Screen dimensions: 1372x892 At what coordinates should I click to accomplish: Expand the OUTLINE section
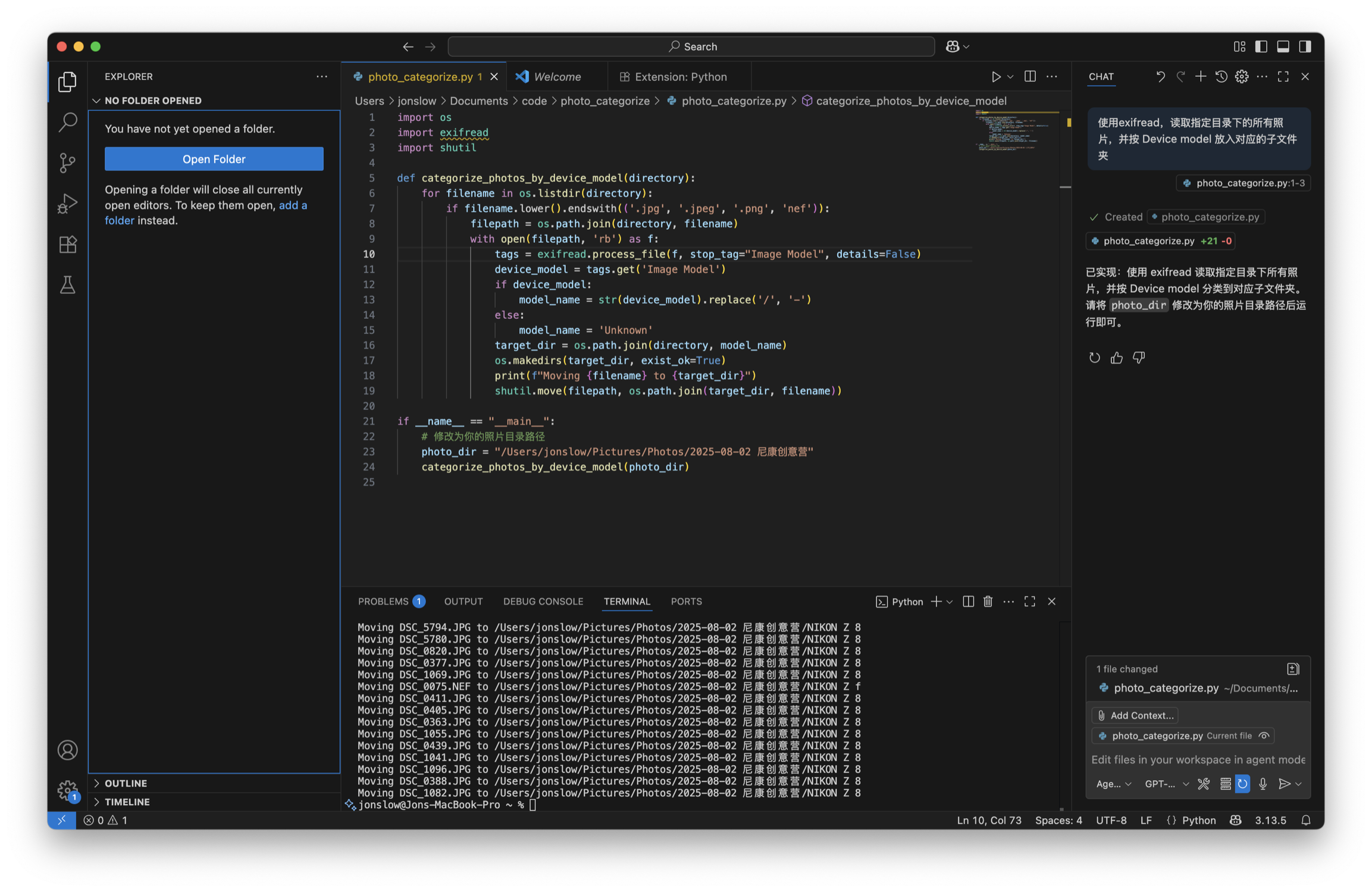(126, 783)
